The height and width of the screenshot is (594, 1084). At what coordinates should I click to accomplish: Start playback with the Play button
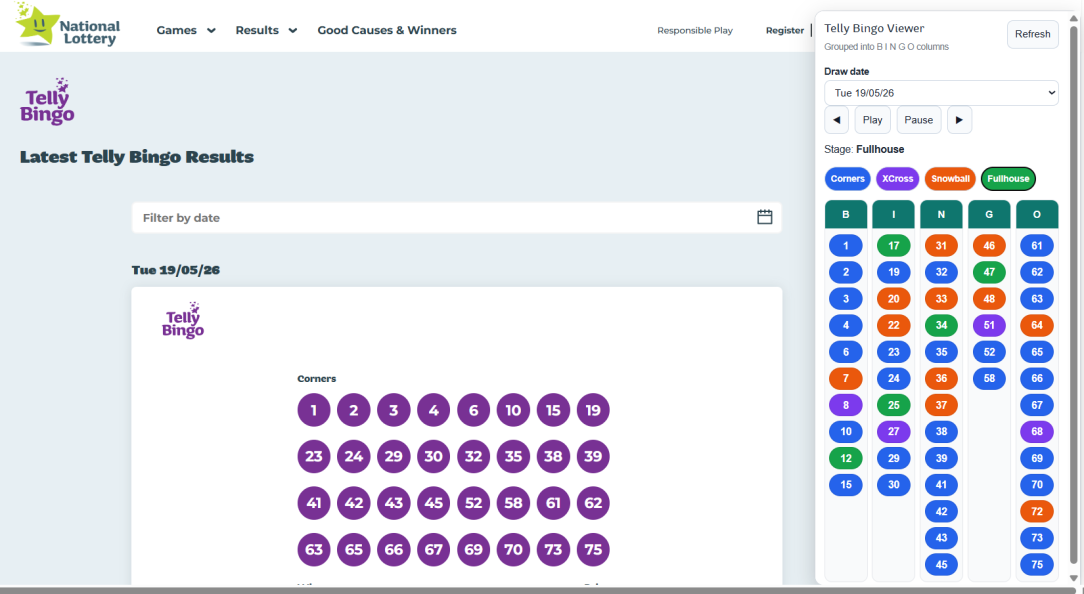(x=872, y=120)
